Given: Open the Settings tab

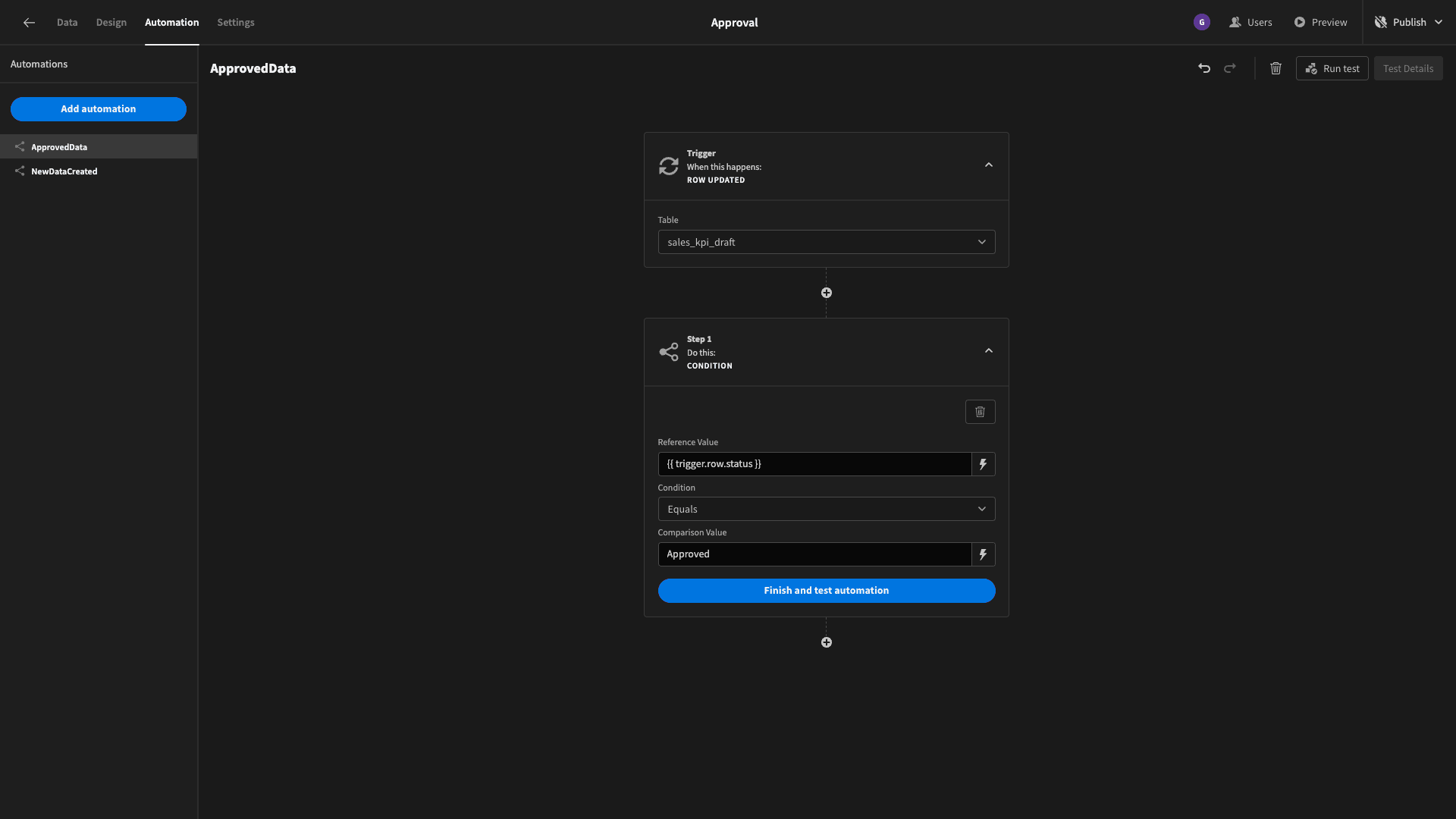Looking at the screenshot, I should click(236, 23).
